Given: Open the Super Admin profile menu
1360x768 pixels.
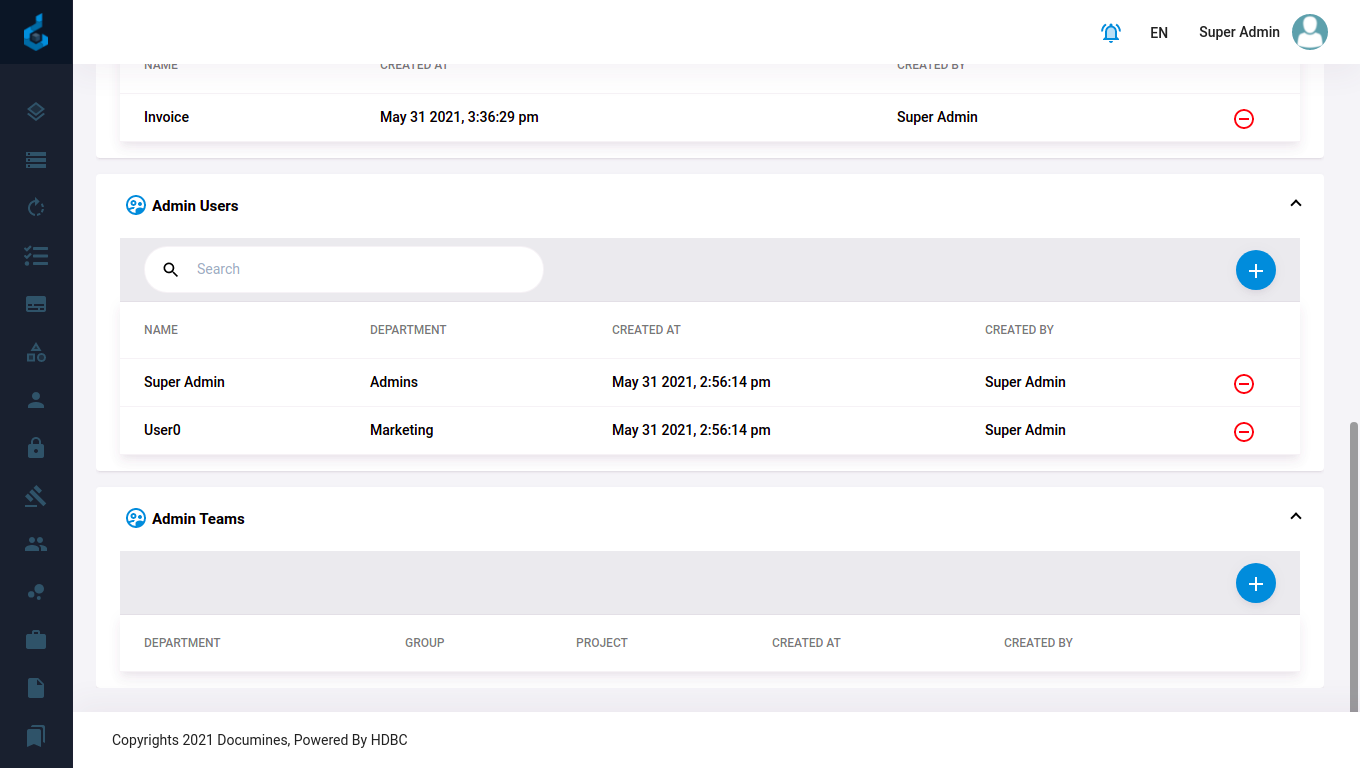Looking at the screenshot, I should (x=1262, y=32).
